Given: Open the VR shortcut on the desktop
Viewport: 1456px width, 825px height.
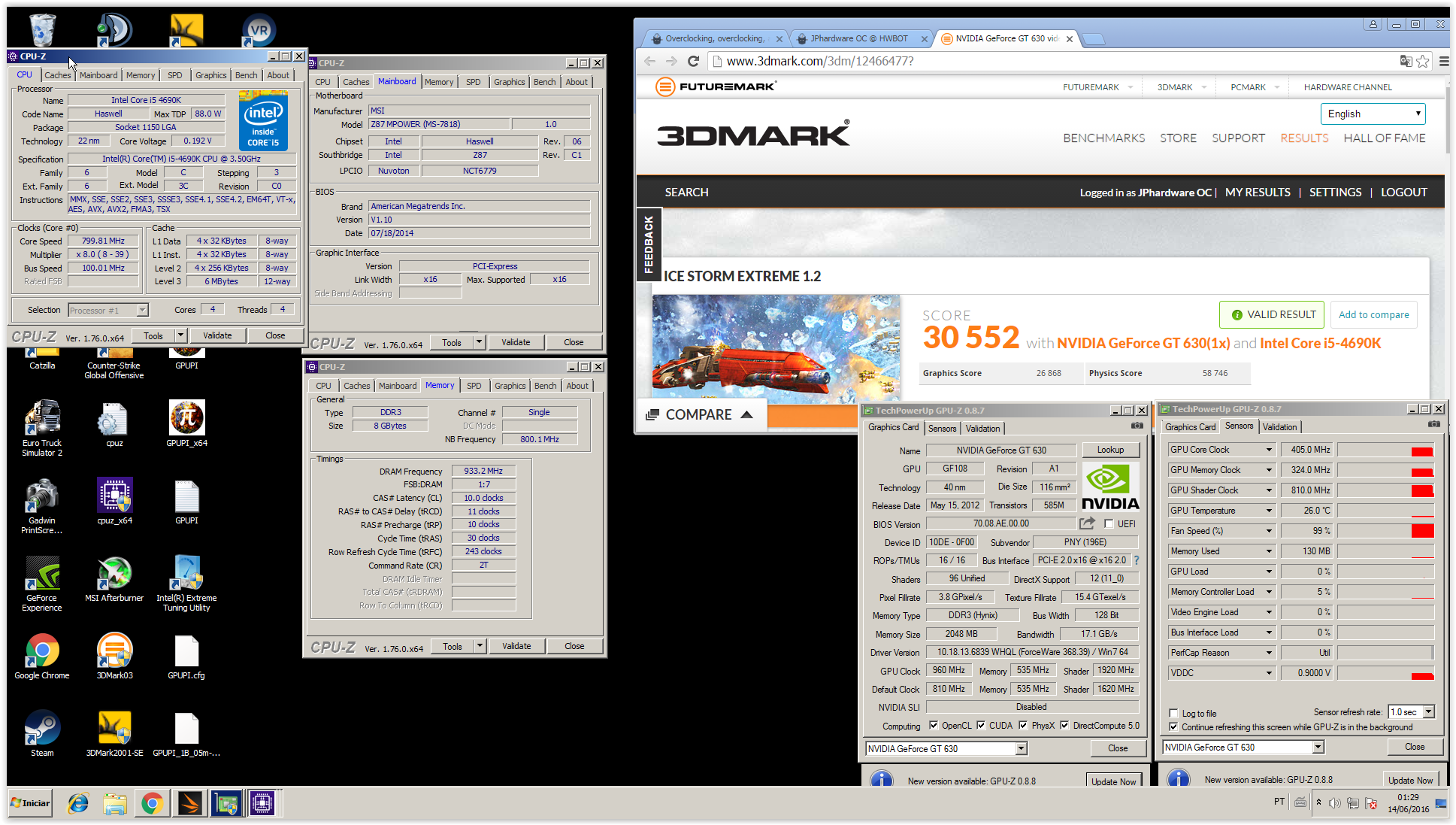Looking at the screenshot, I should point(259,32).
